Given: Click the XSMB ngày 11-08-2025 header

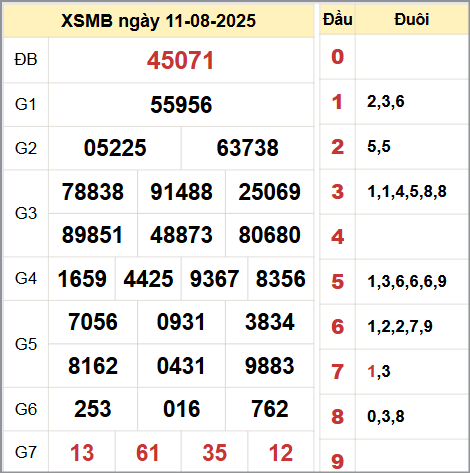Looking at the screenshot, I should coord(158,21).
